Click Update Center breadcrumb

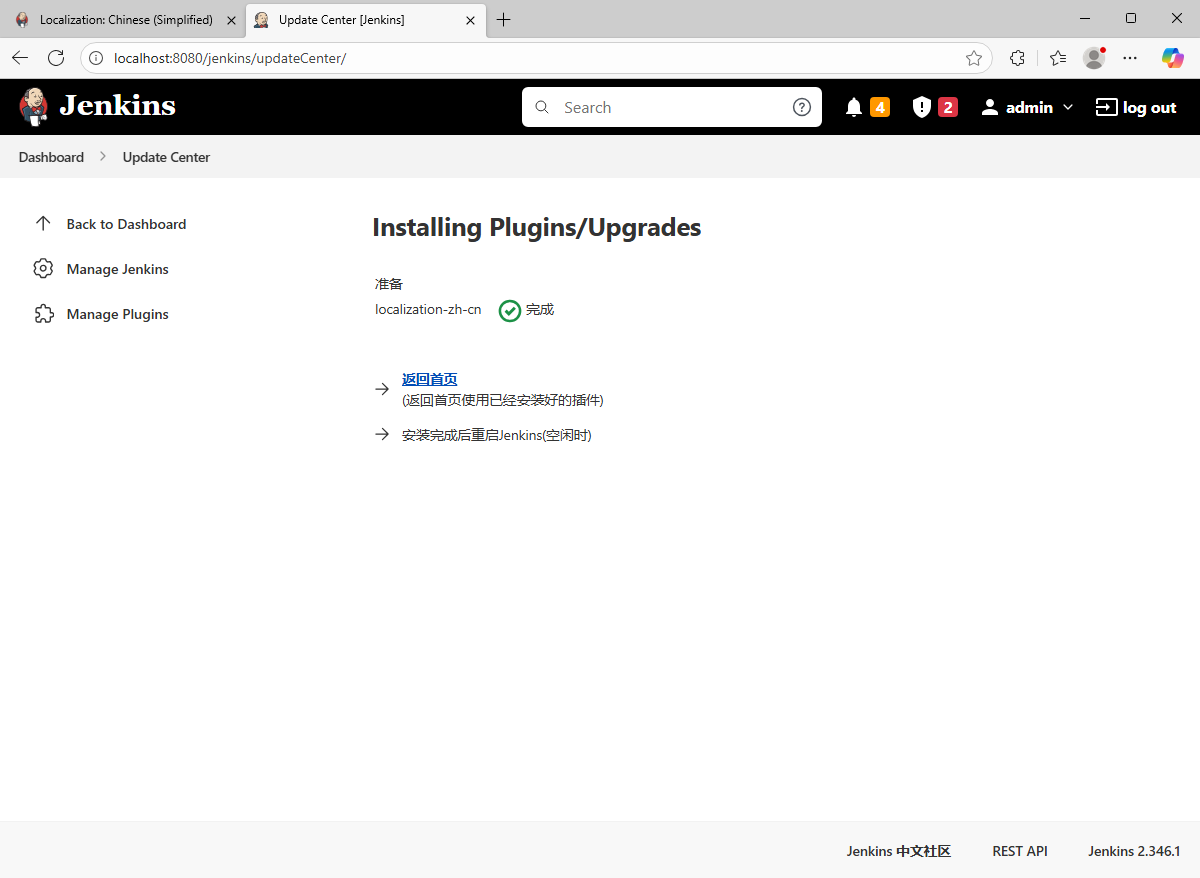point(166,157)
